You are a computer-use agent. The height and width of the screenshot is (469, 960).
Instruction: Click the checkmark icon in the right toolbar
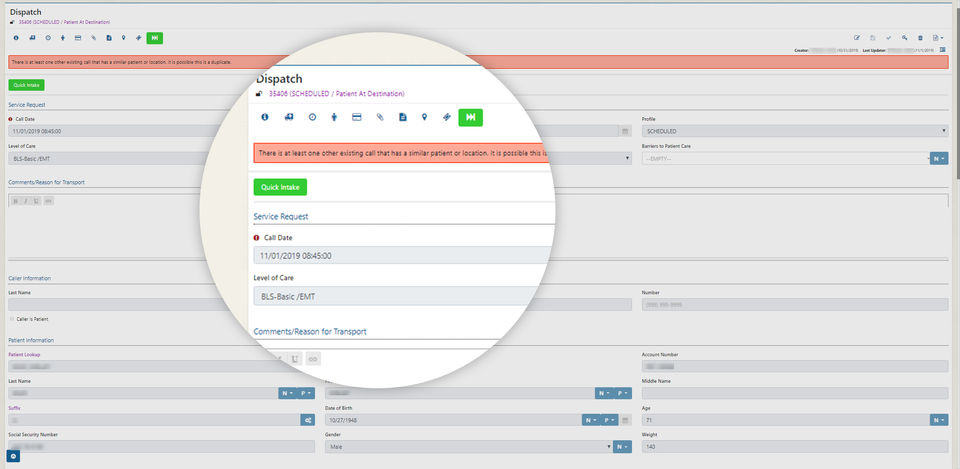click(888, 38)
